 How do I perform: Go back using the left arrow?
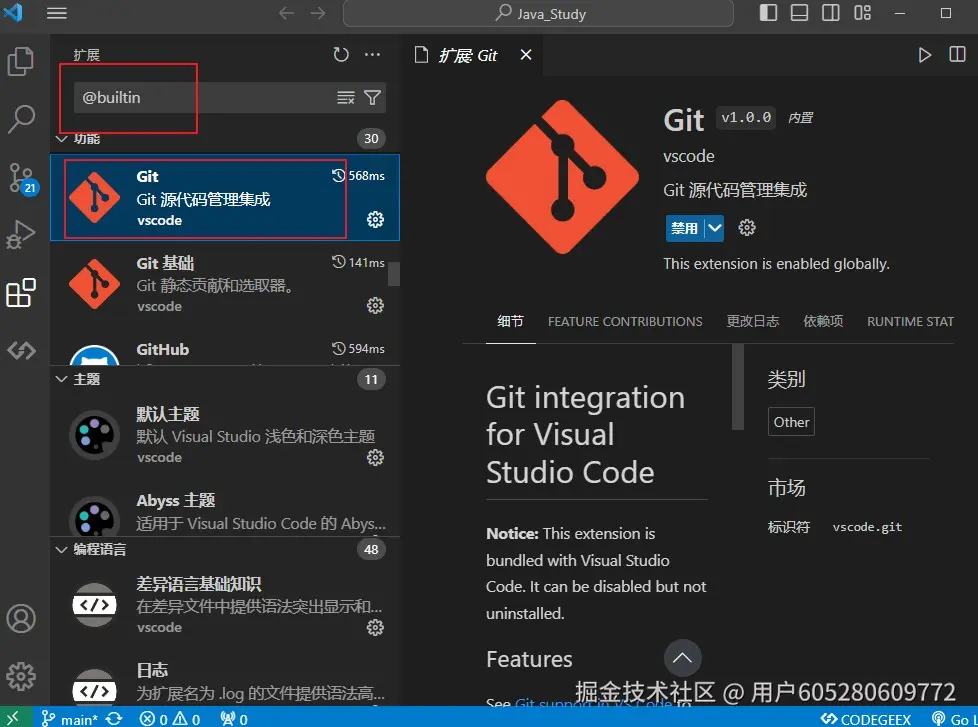[286, 13]
